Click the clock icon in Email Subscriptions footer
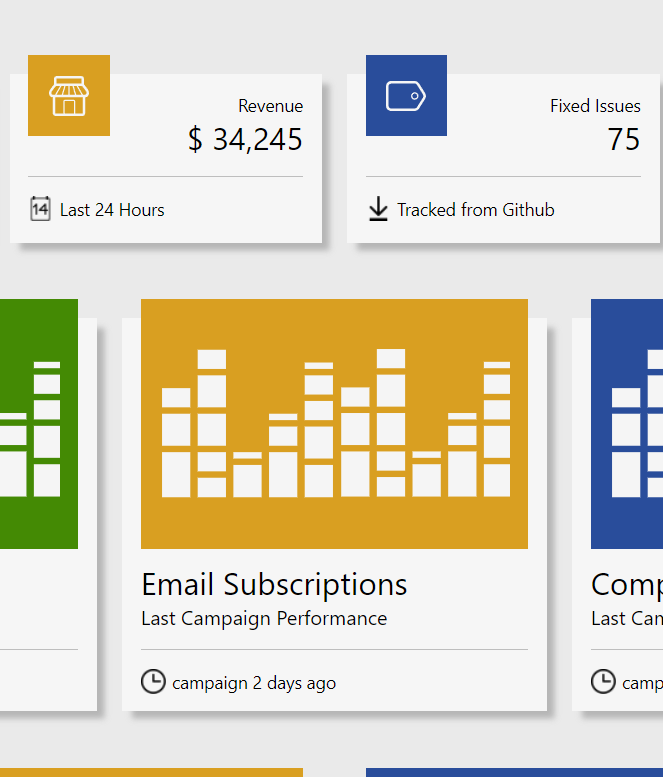The height and width of the screenshot is (777, 663). point(153,682)
